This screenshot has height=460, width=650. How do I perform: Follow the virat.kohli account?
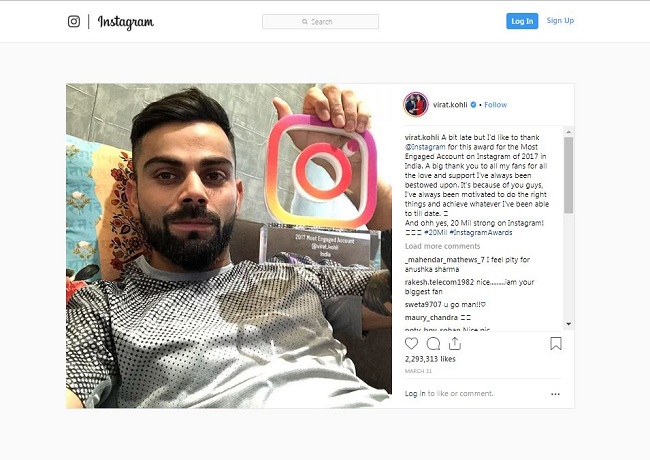pos(495,105)
